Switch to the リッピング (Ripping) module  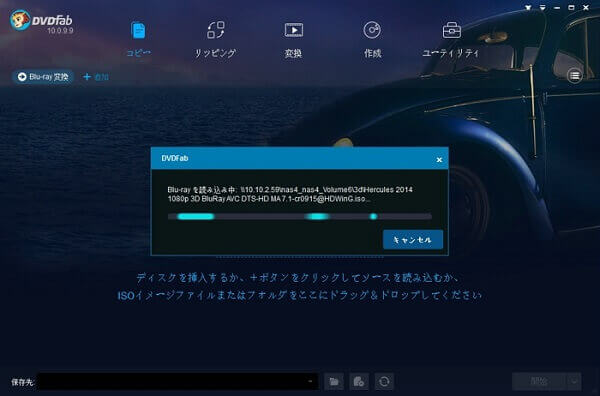(x=215, y=39)
